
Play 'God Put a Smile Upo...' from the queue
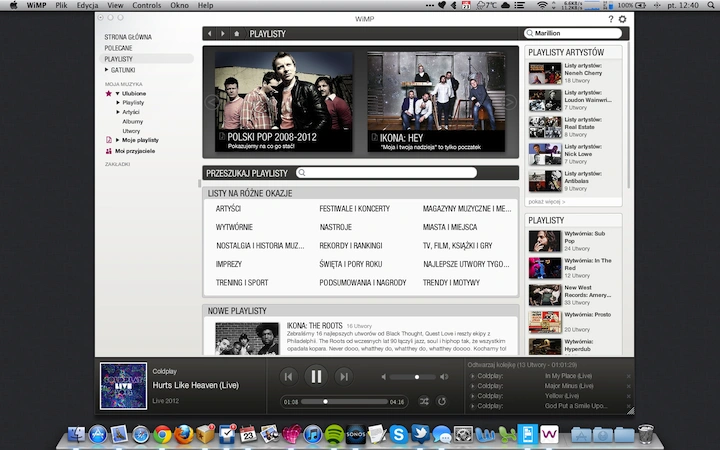472,406
